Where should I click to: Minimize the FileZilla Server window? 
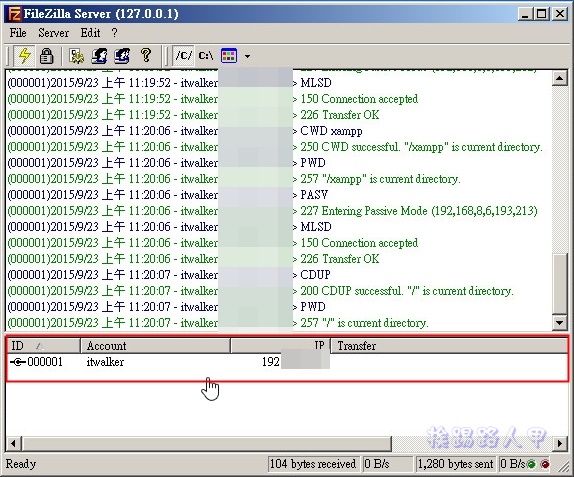point(525,14)
